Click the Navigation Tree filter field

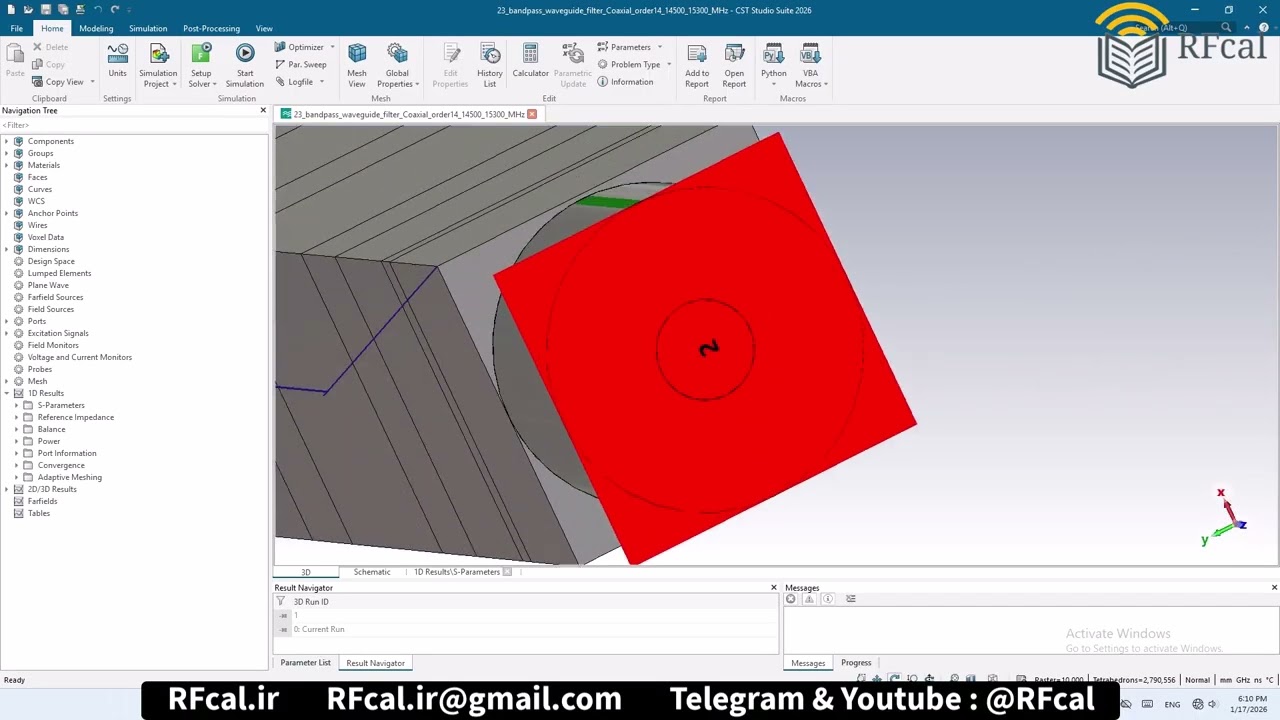click(x=134, y=125)
